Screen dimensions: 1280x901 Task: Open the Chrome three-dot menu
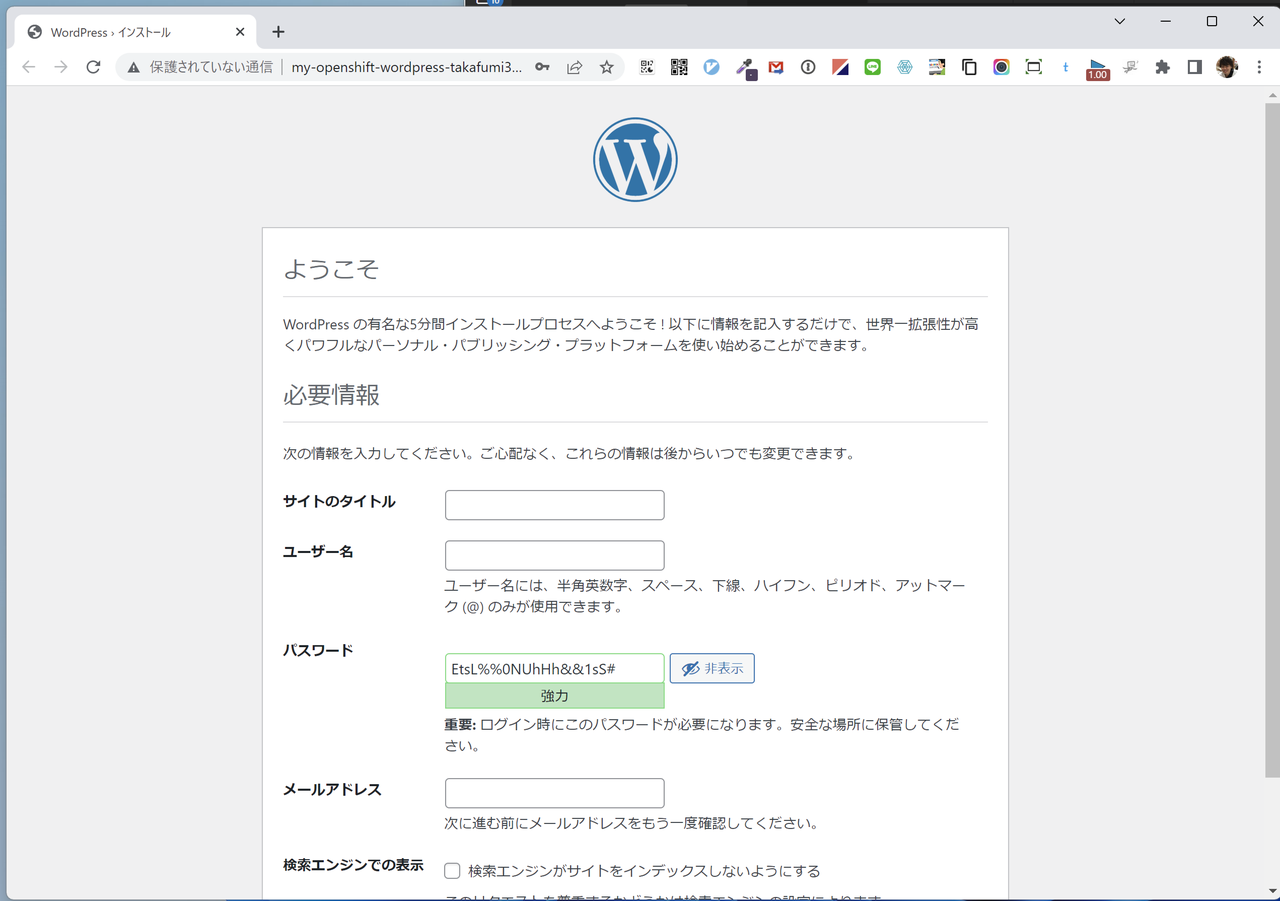(x=1257, y=67)
